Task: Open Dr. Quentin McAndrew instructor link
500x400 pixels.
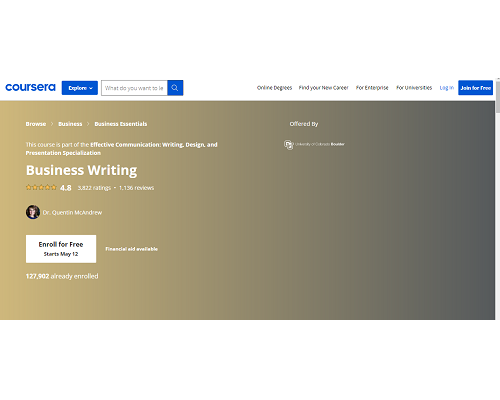Action: pos(72,213)
